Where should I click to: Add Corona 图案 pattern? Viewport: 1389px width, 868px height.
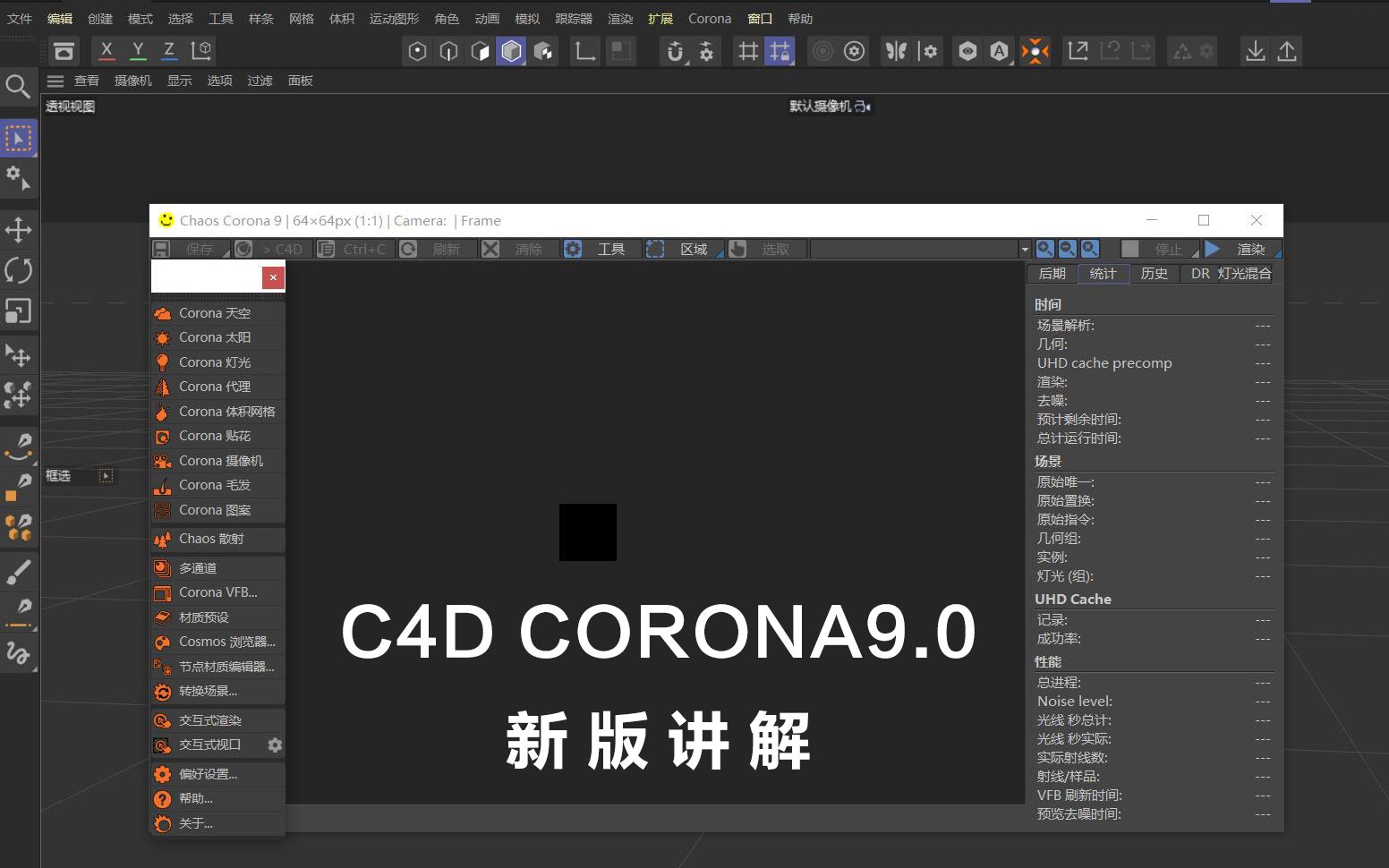218,510
